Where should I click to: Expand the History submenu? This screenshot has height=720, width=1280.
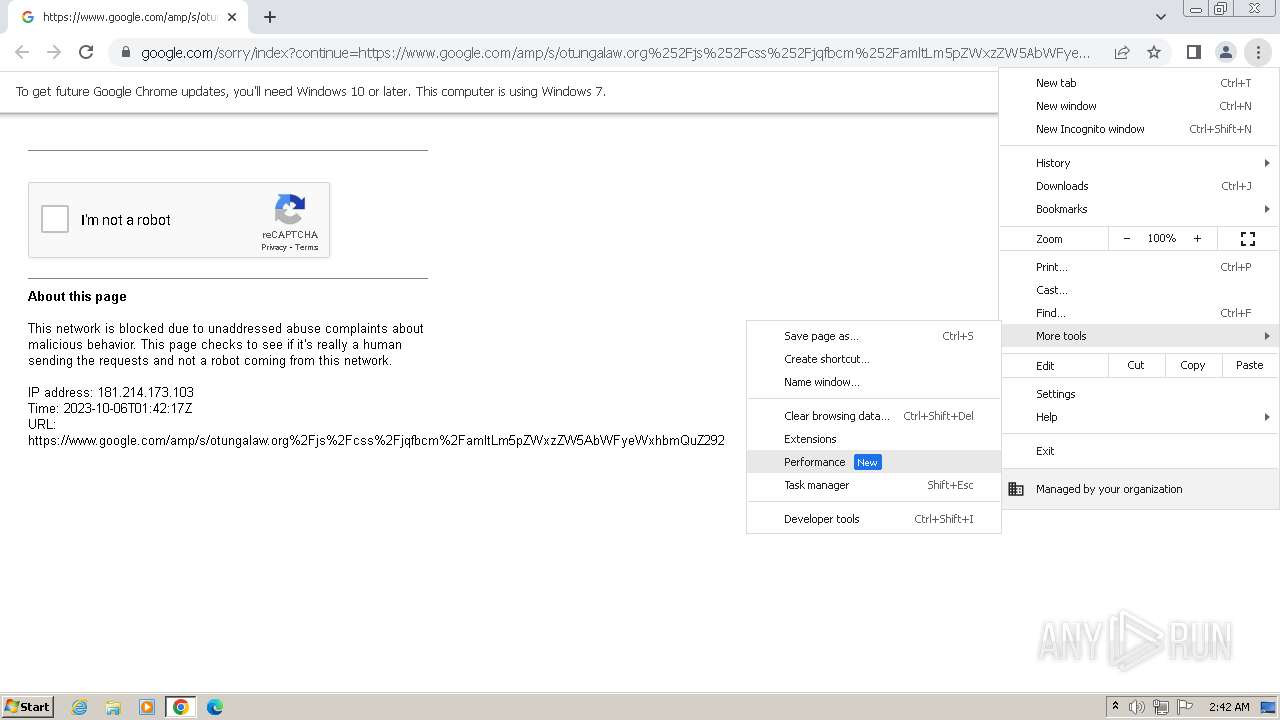1139,163
